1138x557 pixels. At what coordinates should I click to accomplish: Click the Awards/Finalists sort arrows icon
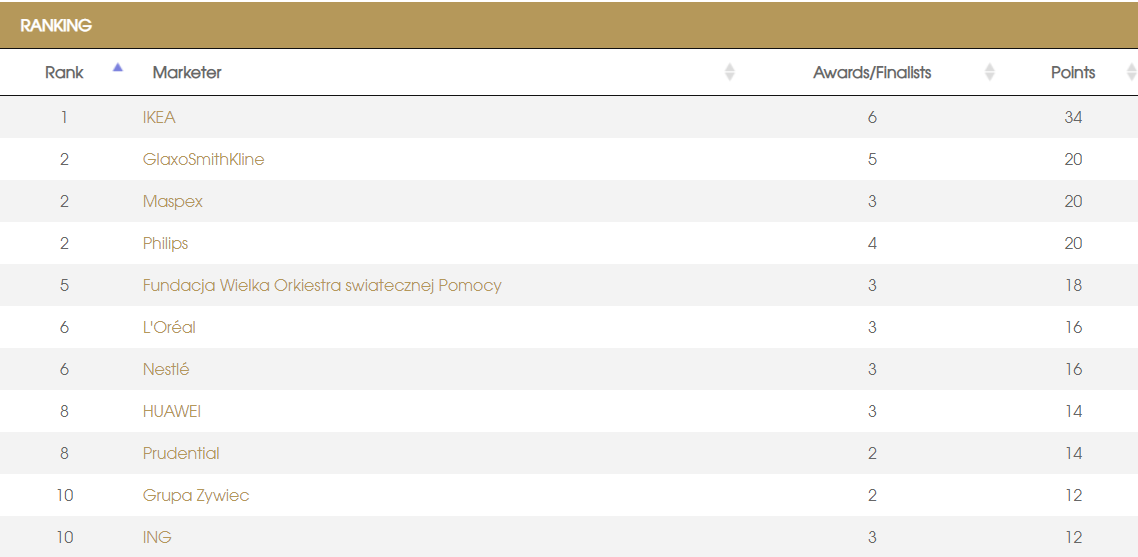pos(989,72)
